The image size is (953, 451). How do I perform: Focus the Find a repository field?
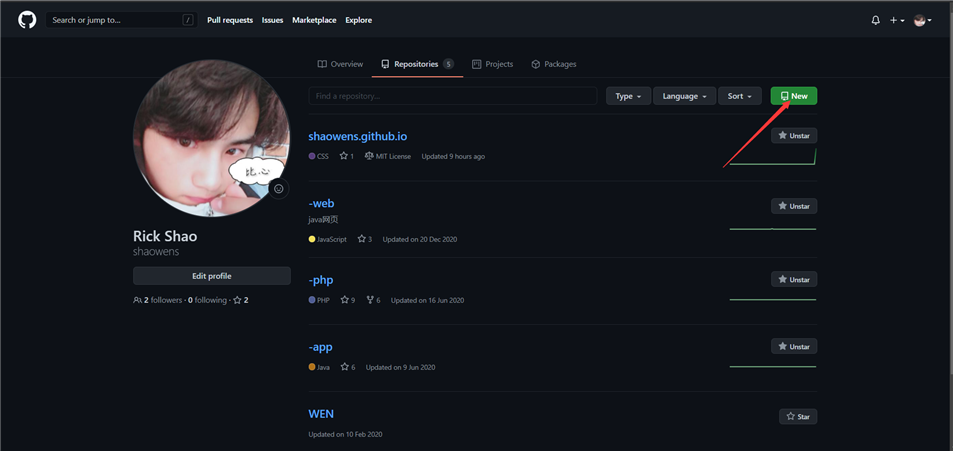(x=453, y=96)
